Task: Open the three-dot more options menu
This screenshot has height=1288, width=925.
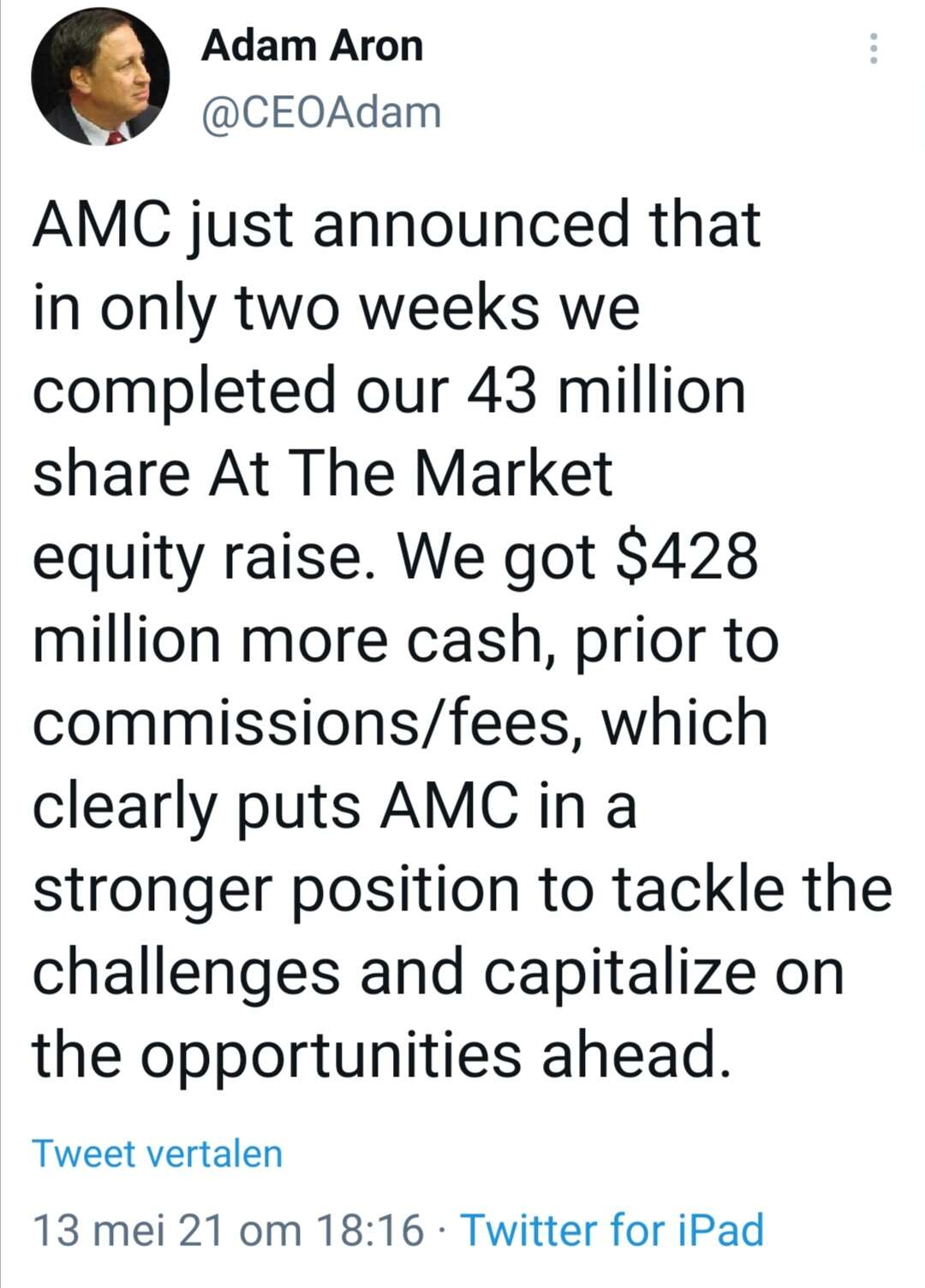Action: (x=873, y=49)
